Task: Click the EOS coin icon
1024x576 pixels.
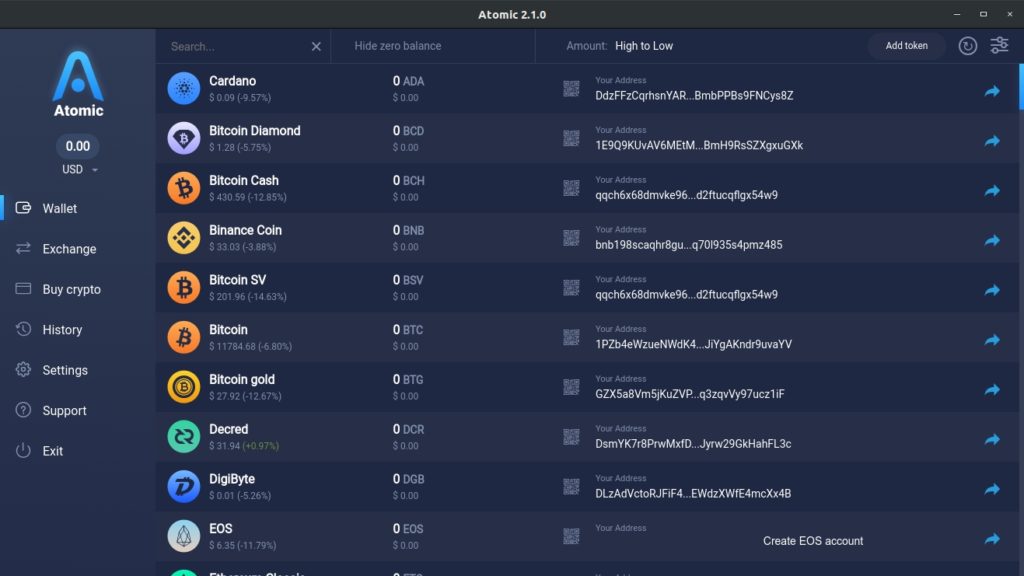Action: click(x=184, y=536)
